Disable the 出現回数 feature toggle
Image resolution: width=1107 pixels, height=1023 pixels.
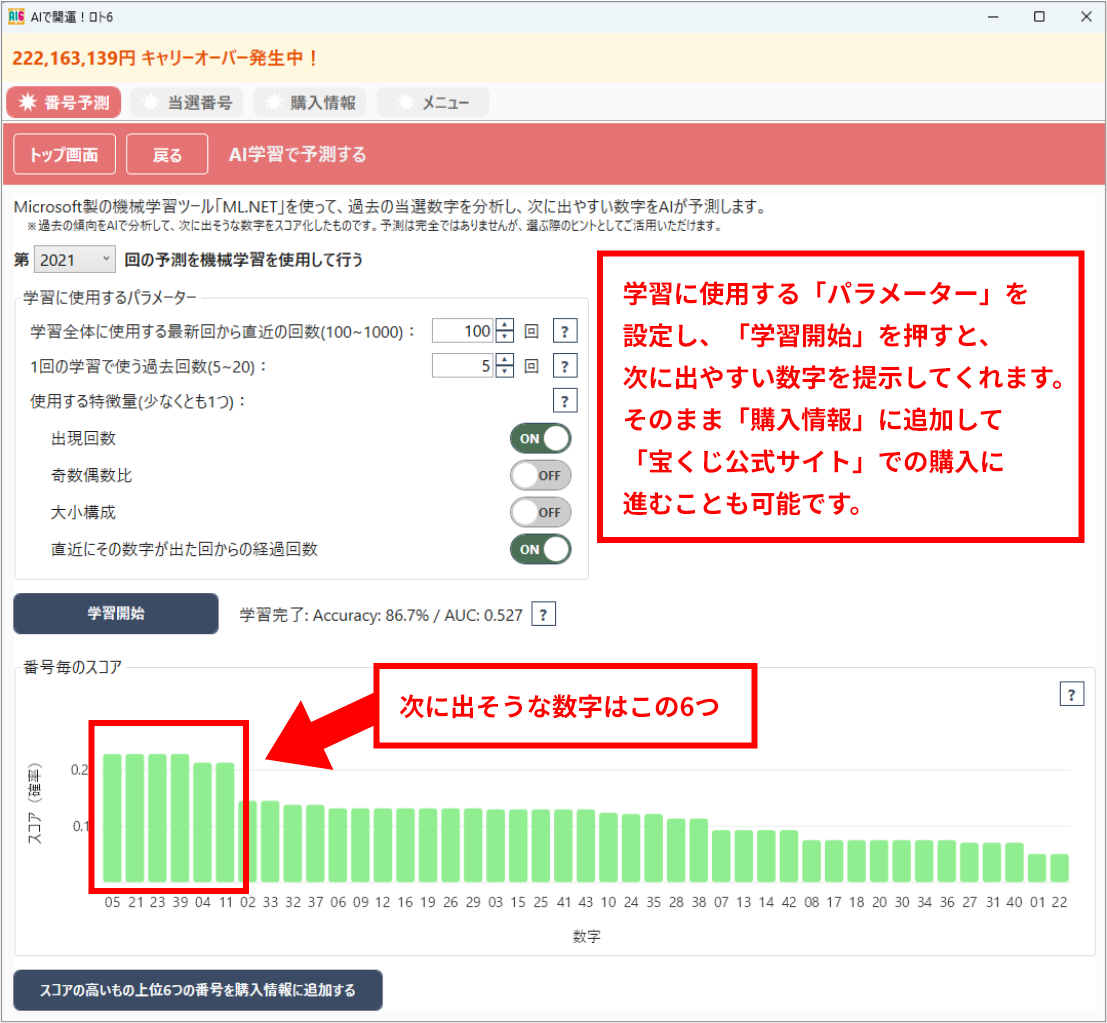[540, 438]
